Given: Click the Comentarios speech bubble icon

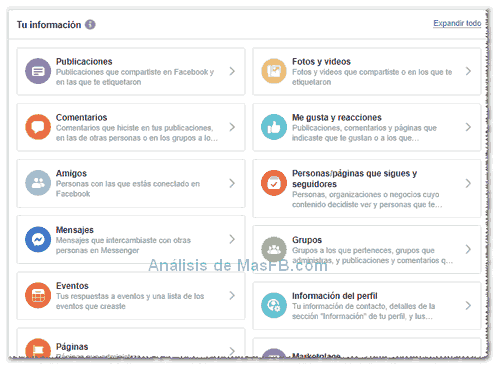Looking at the screenshot, I should point(38,127).
